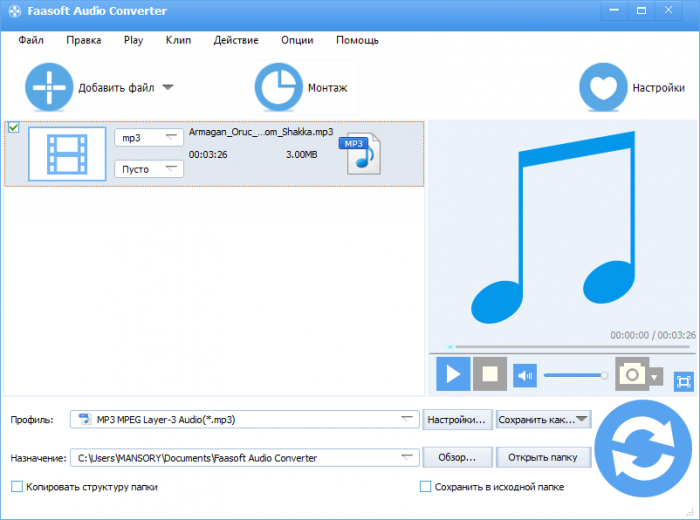Toggle fullscreen preview icon
Screen dimensions: 700x520
coord(684,381)
